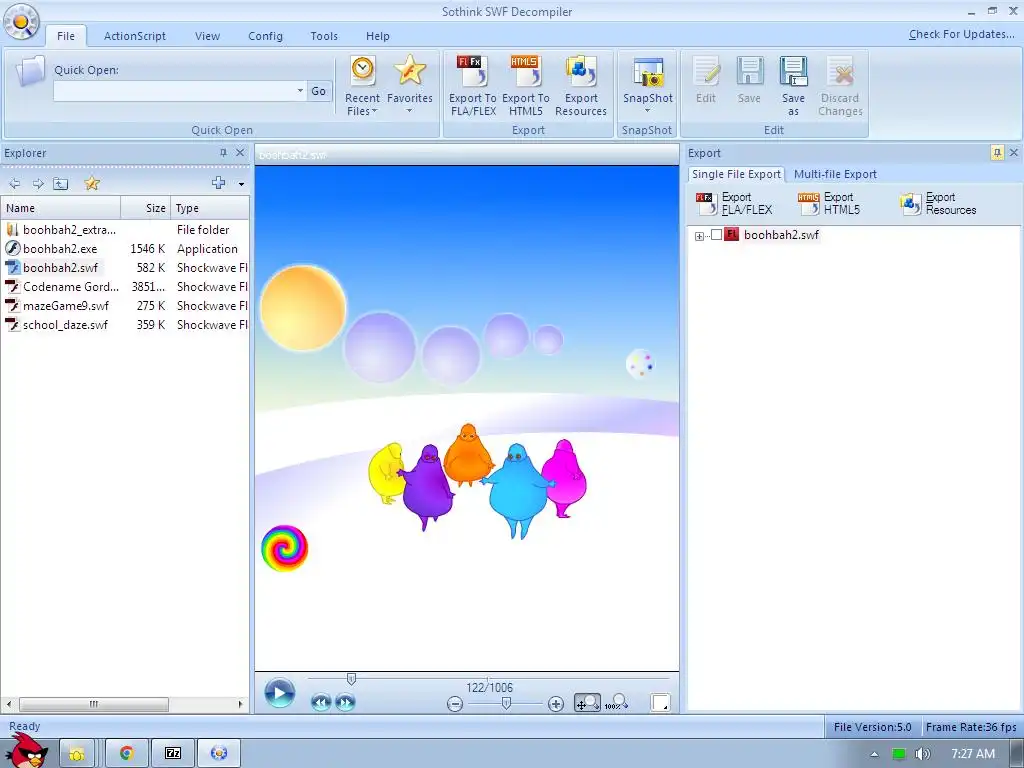Viewport: 1024px width, 768px height.
Task: Set preview zoom to 100%
Action: click(x=616, y=703)
